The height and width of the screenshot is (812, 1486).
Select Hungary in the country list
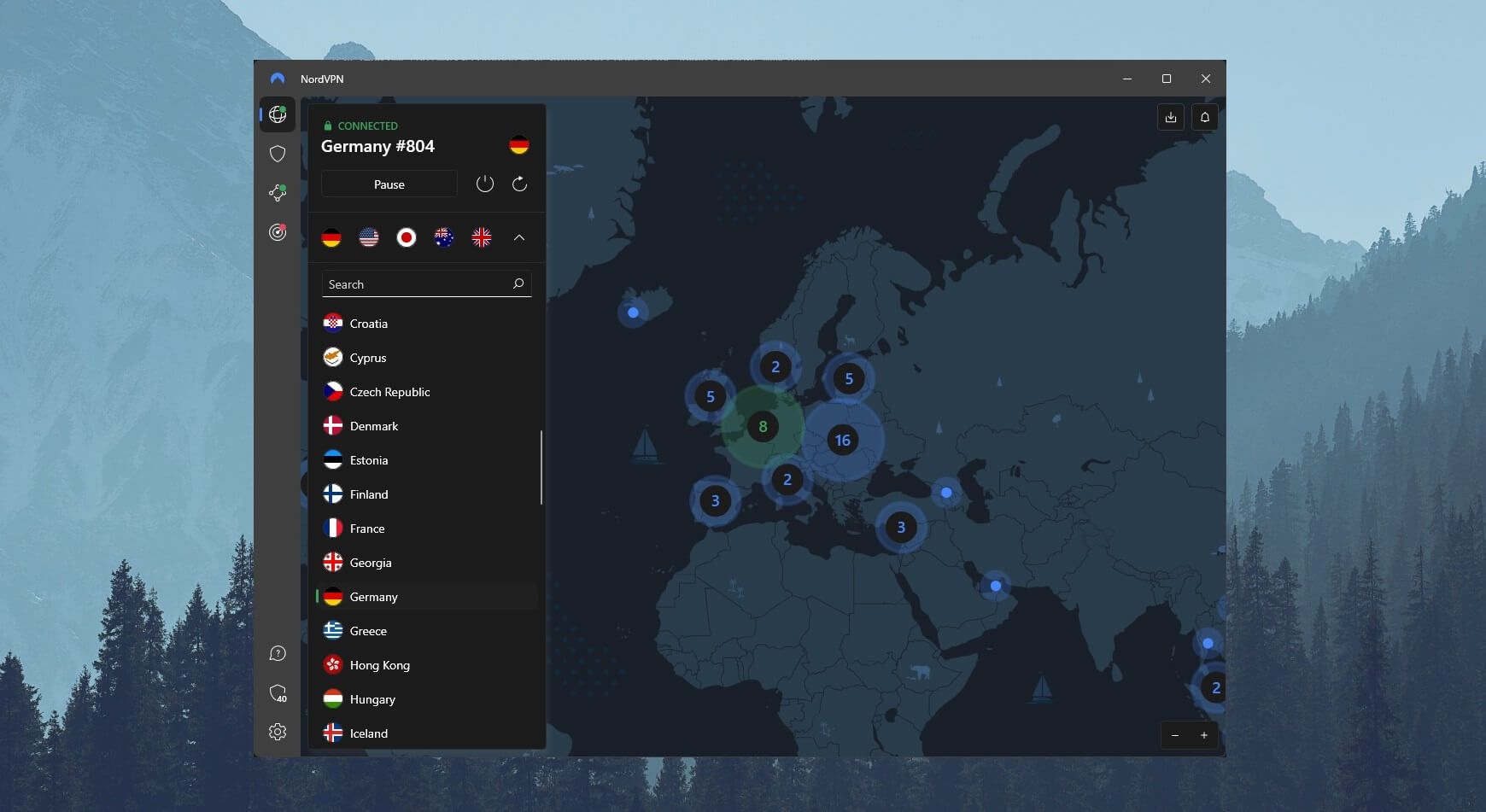[x=426, y=699]
